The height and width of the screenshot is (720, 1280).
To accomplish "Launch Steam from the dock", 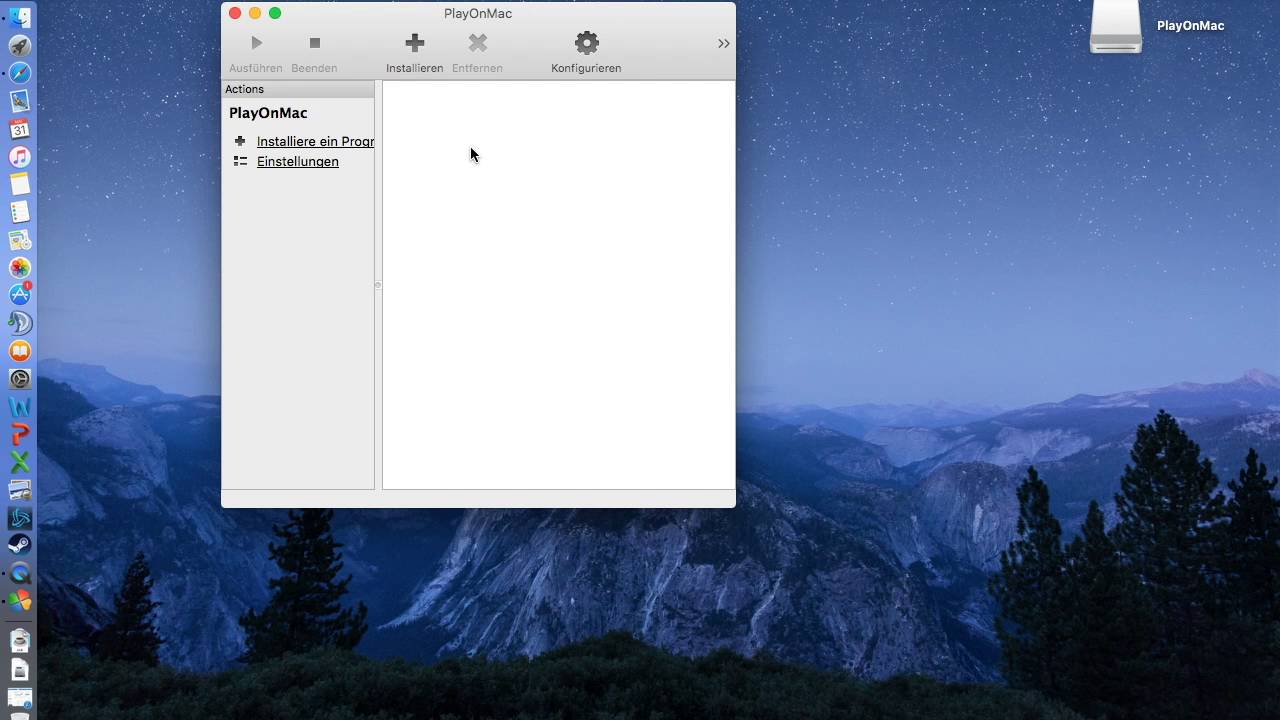I will pos(20,545).
